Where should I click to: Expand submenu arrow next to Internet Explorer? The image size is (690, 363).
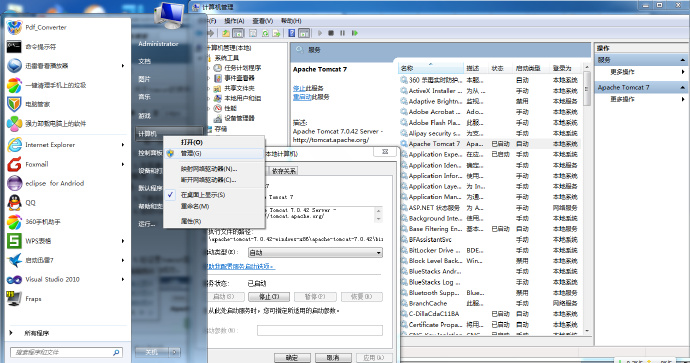[123, 145]
